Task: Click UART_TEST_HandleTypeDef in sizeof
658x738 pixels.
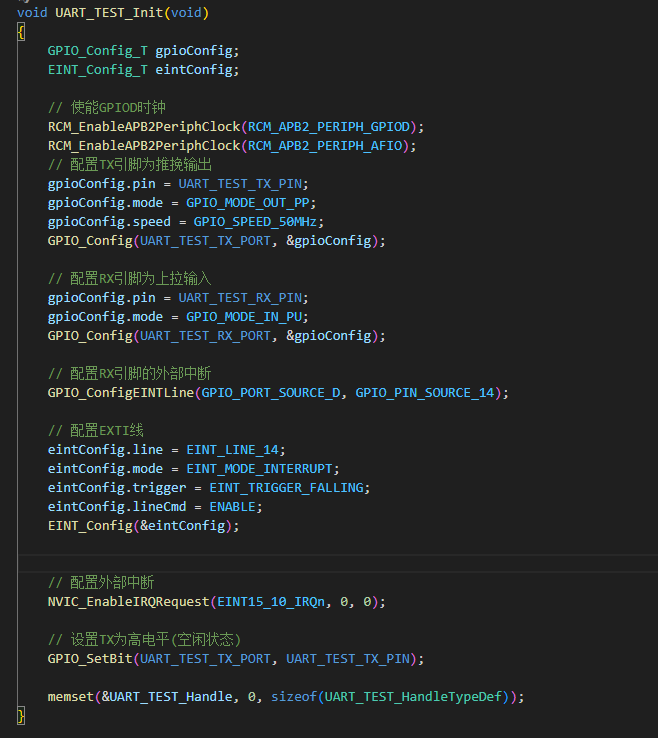Action: point(414,697)
